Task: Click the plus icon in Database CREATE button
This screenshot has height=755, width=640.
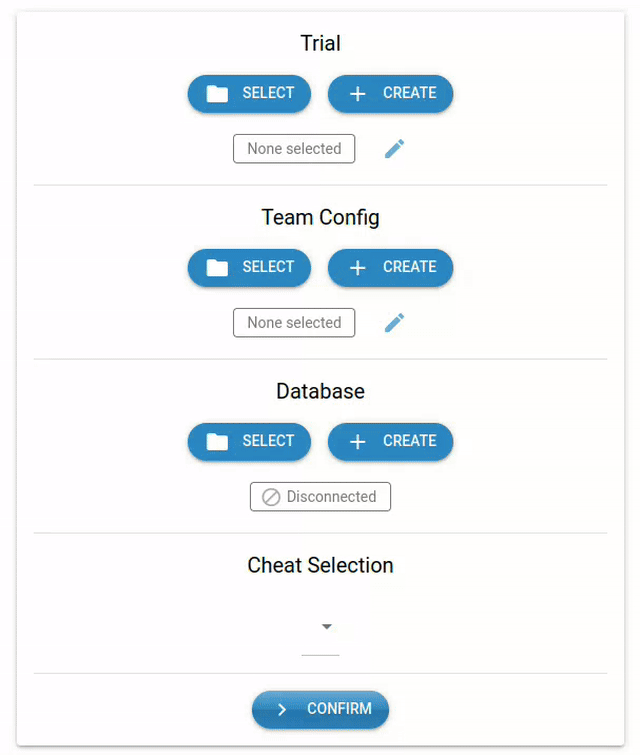Action: (357, 442)
